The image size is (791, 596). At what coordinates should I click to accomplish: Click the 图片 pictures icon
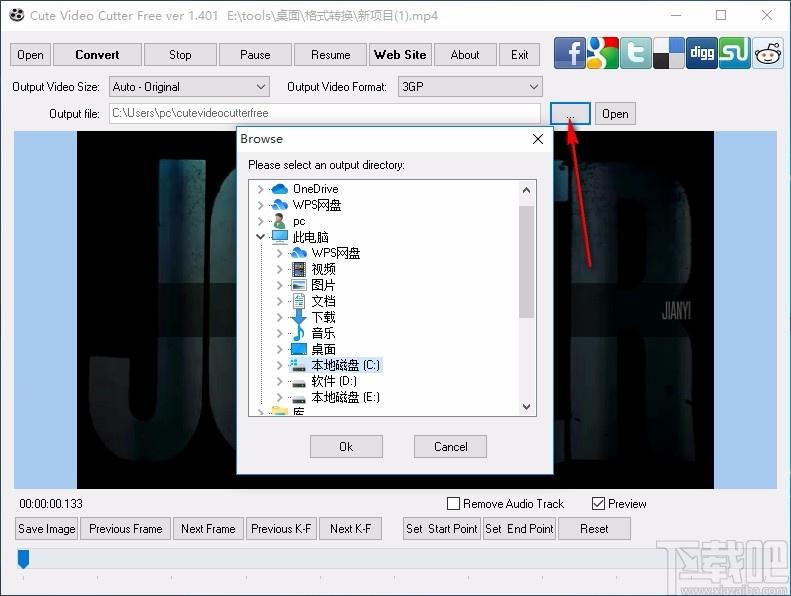coord(299,285)
